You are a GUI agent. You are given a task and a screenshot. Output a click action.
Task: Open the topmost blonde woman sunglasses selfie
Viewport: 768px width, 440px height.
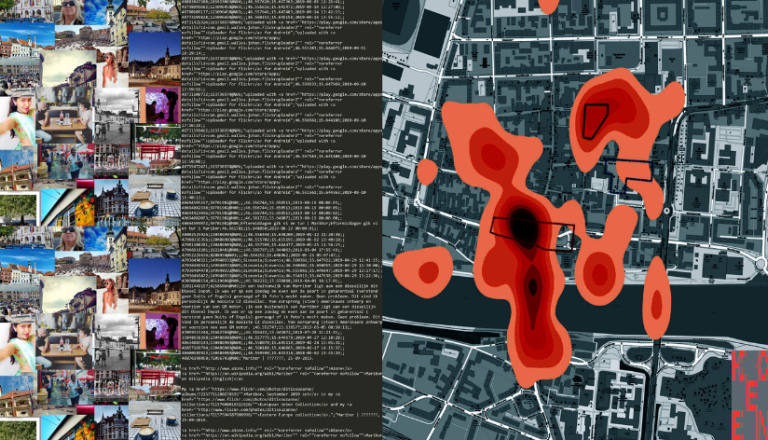click(x=69, y=12)
